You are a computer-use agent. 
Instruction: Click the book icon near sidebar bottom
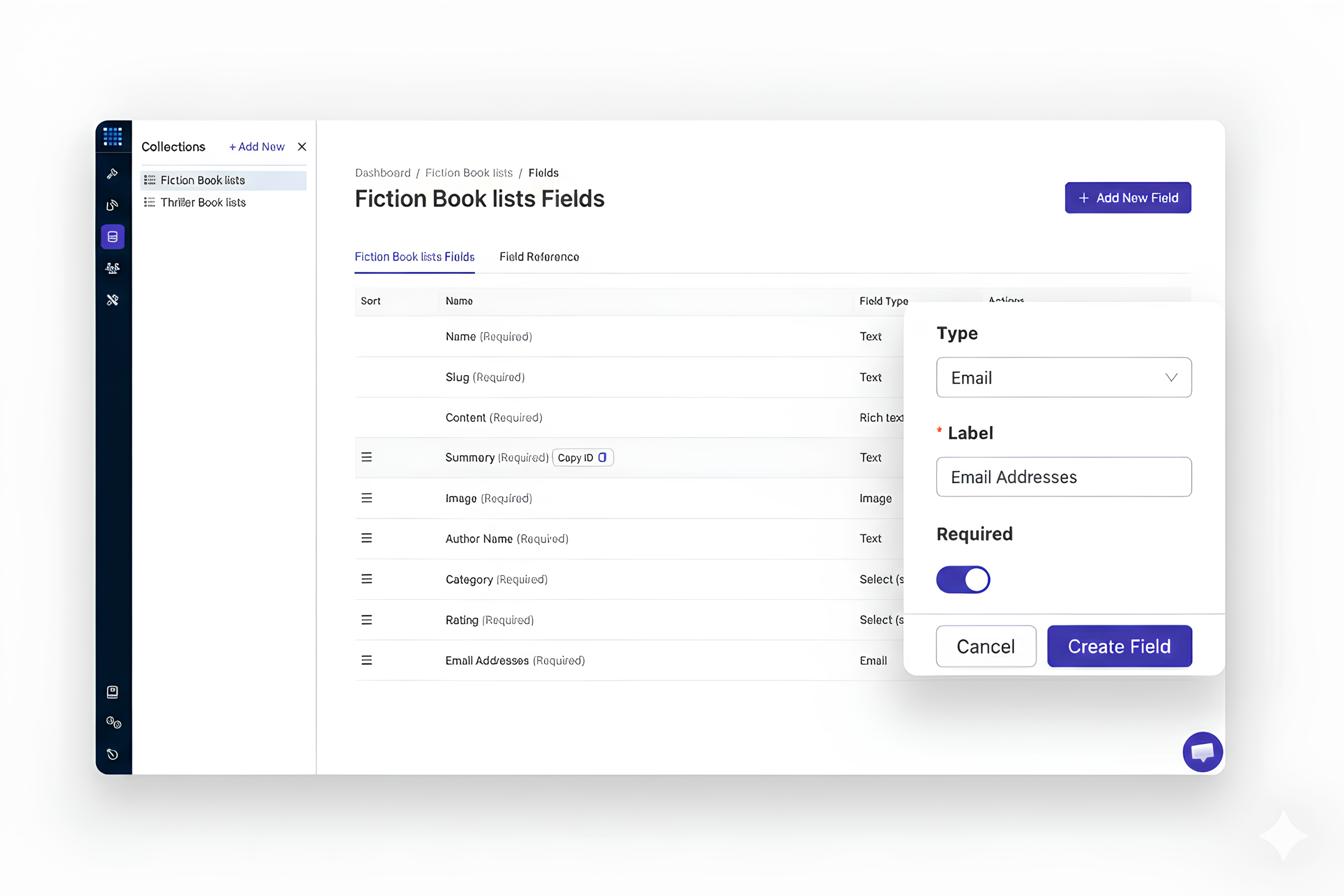pos(113,692)
